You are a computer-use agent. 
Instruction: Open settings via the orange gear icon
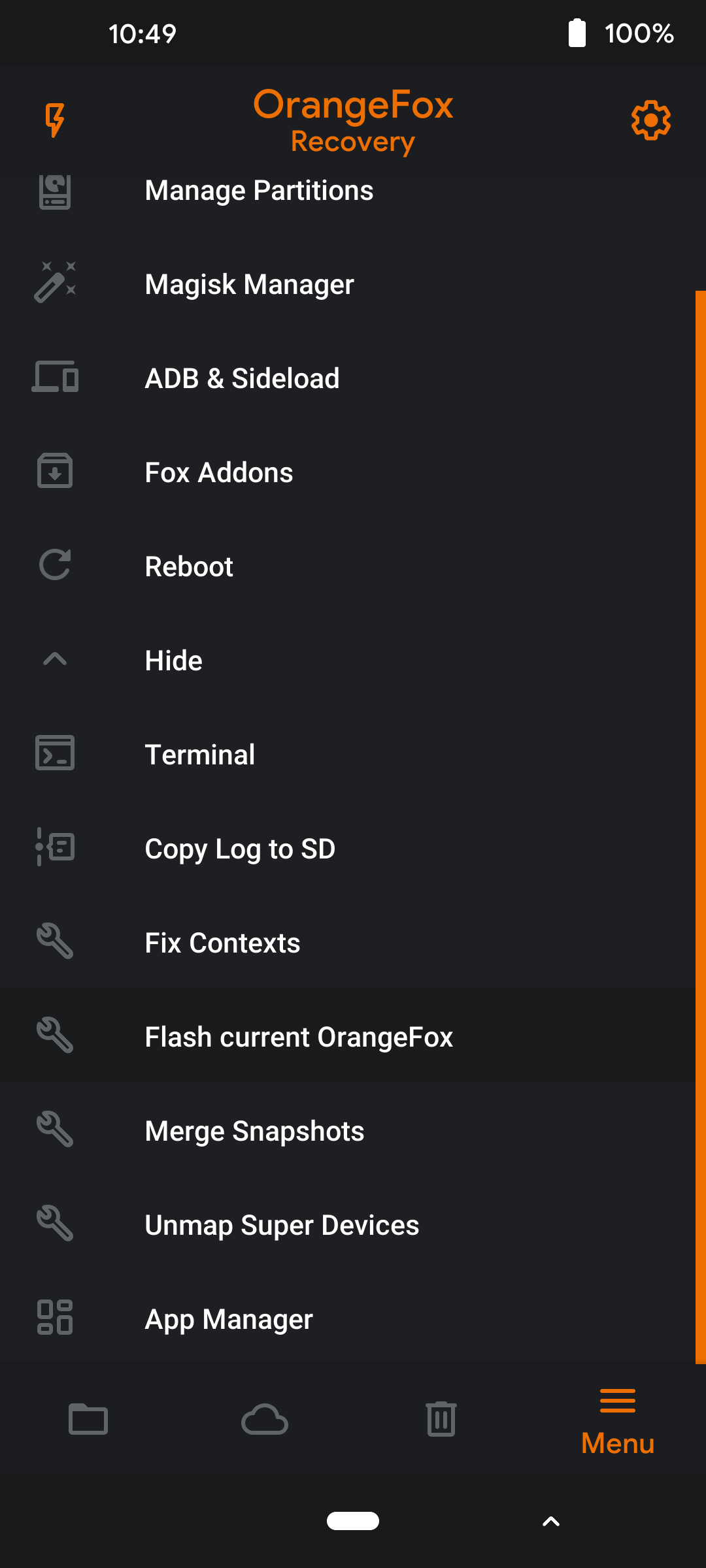[650, 120]
